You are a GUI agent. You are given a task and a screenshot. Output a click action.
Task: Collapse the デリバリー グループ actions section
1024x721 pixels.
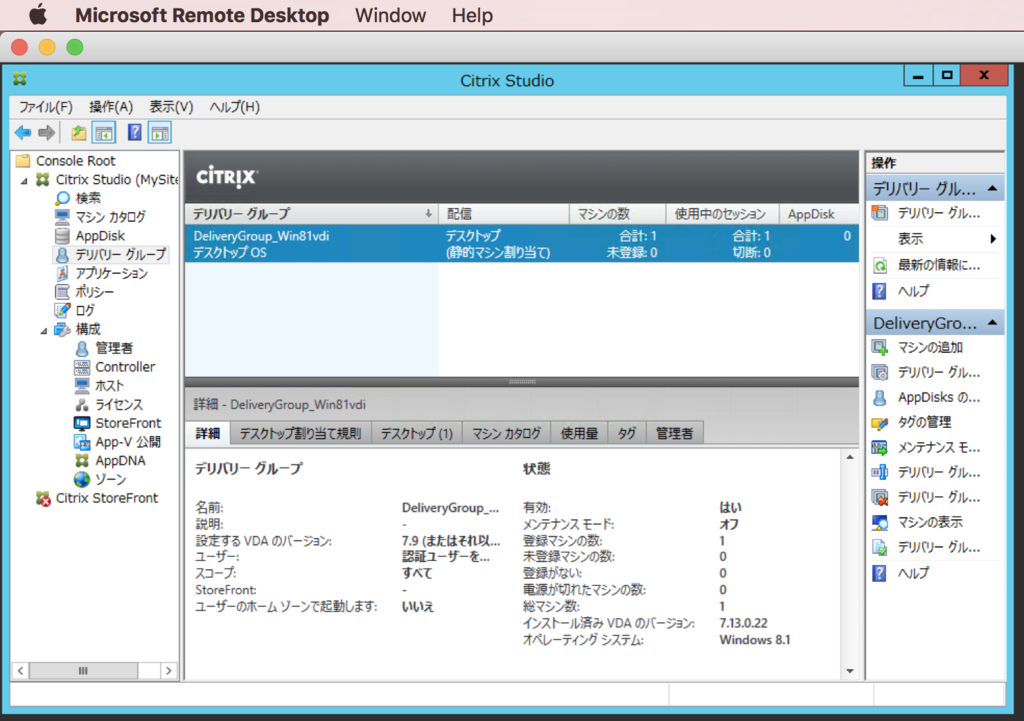pyautogui.click(x=993, y=189)
